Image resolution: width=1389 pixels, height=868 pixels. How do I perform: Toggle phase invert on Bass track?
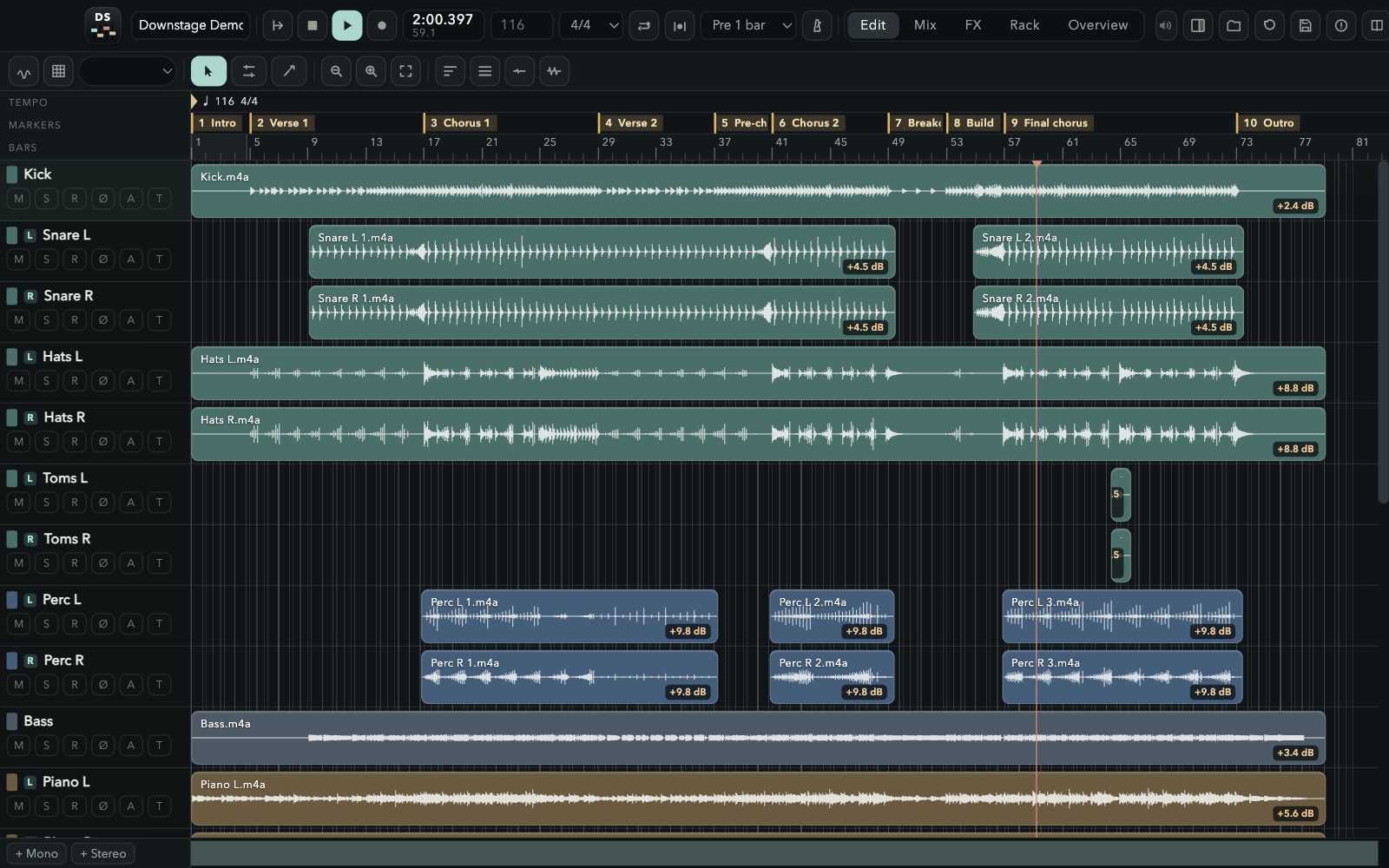pyautogui.click(x=103, y=746)
